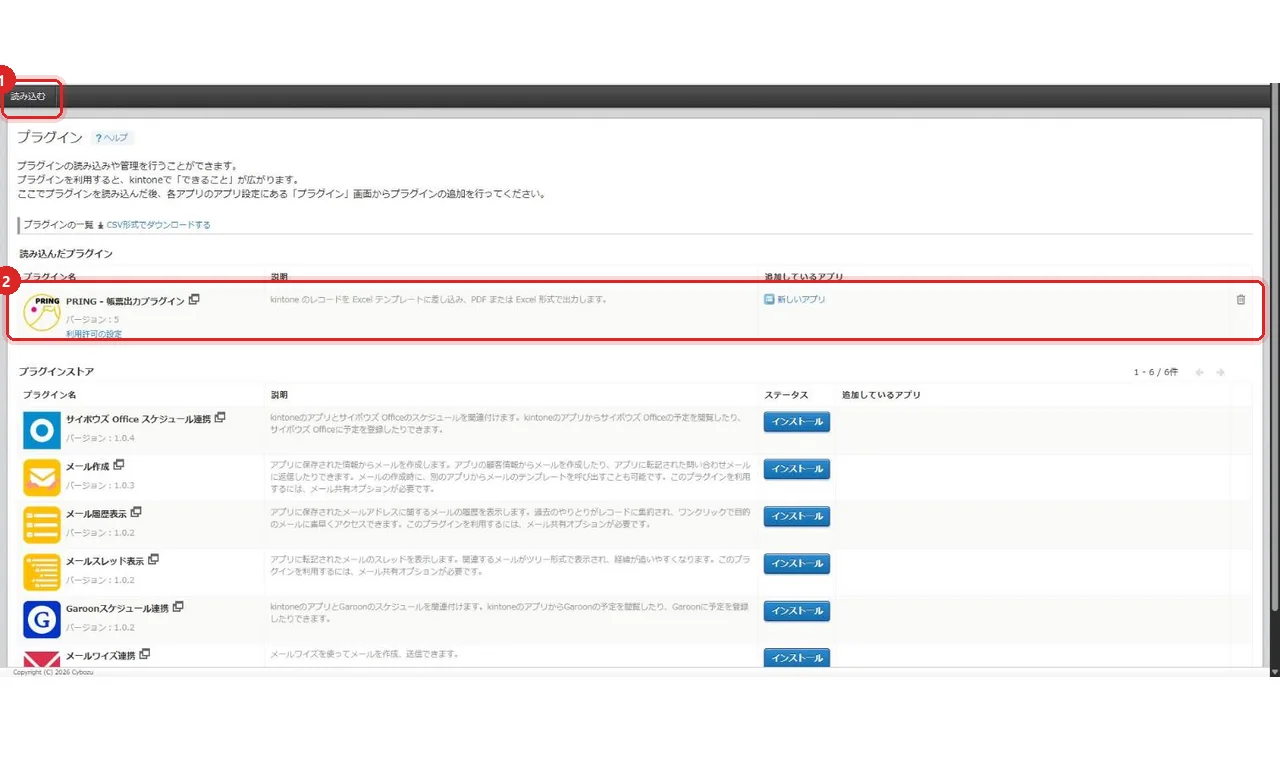
Task: Click the PRING plugin logo icon
Action: point(41,312)
